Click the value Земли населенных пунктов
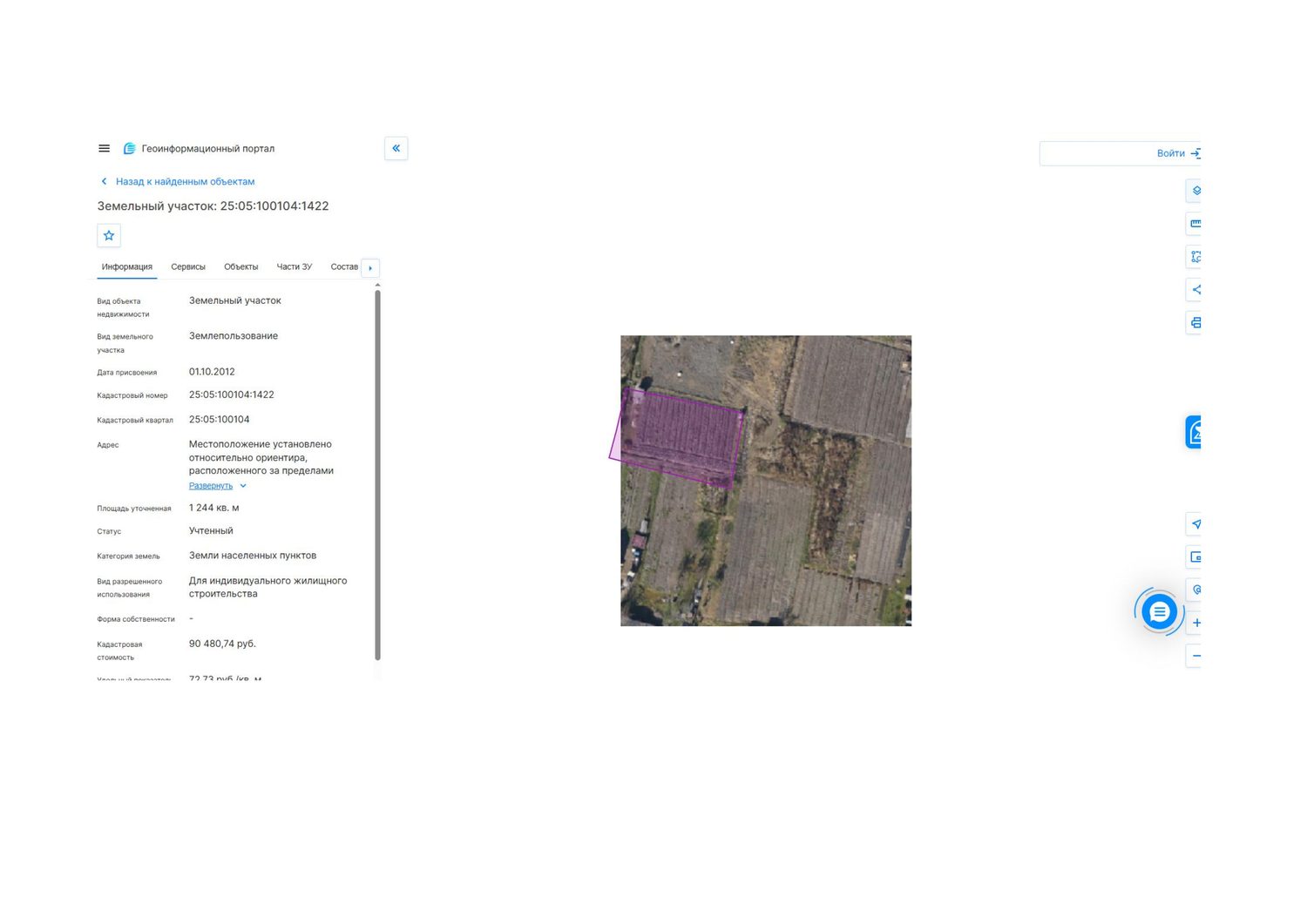The image size is (1307, 924). tap(253, 556)
